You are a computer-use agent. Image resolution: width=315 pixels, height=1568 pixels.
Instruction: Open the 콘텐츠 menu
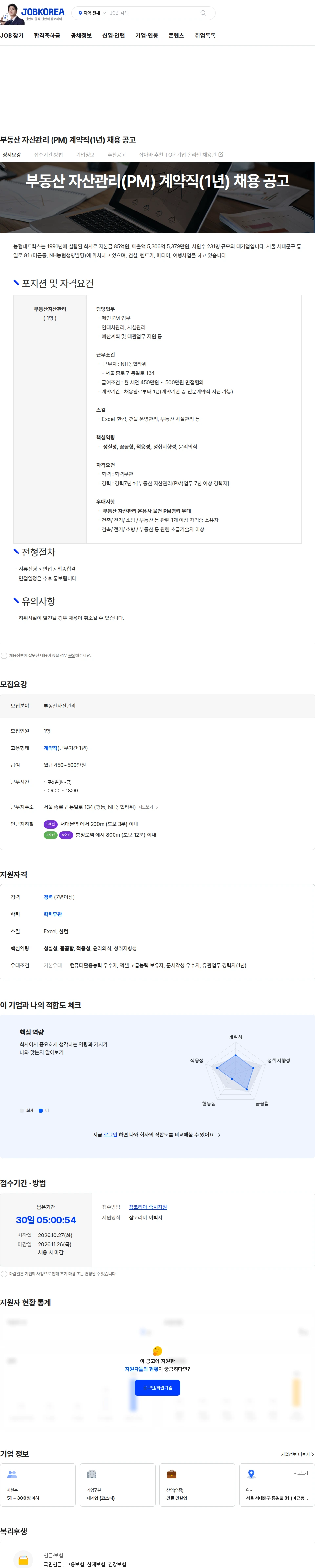pos(176,36)
